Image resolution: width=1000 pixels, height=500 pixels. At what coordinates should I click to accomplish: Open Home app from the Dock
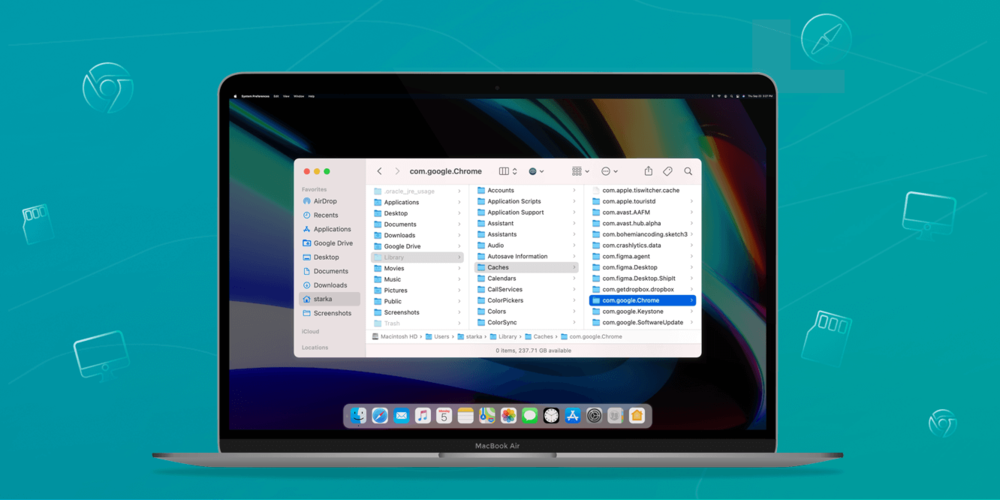click(x=636, y=416)
